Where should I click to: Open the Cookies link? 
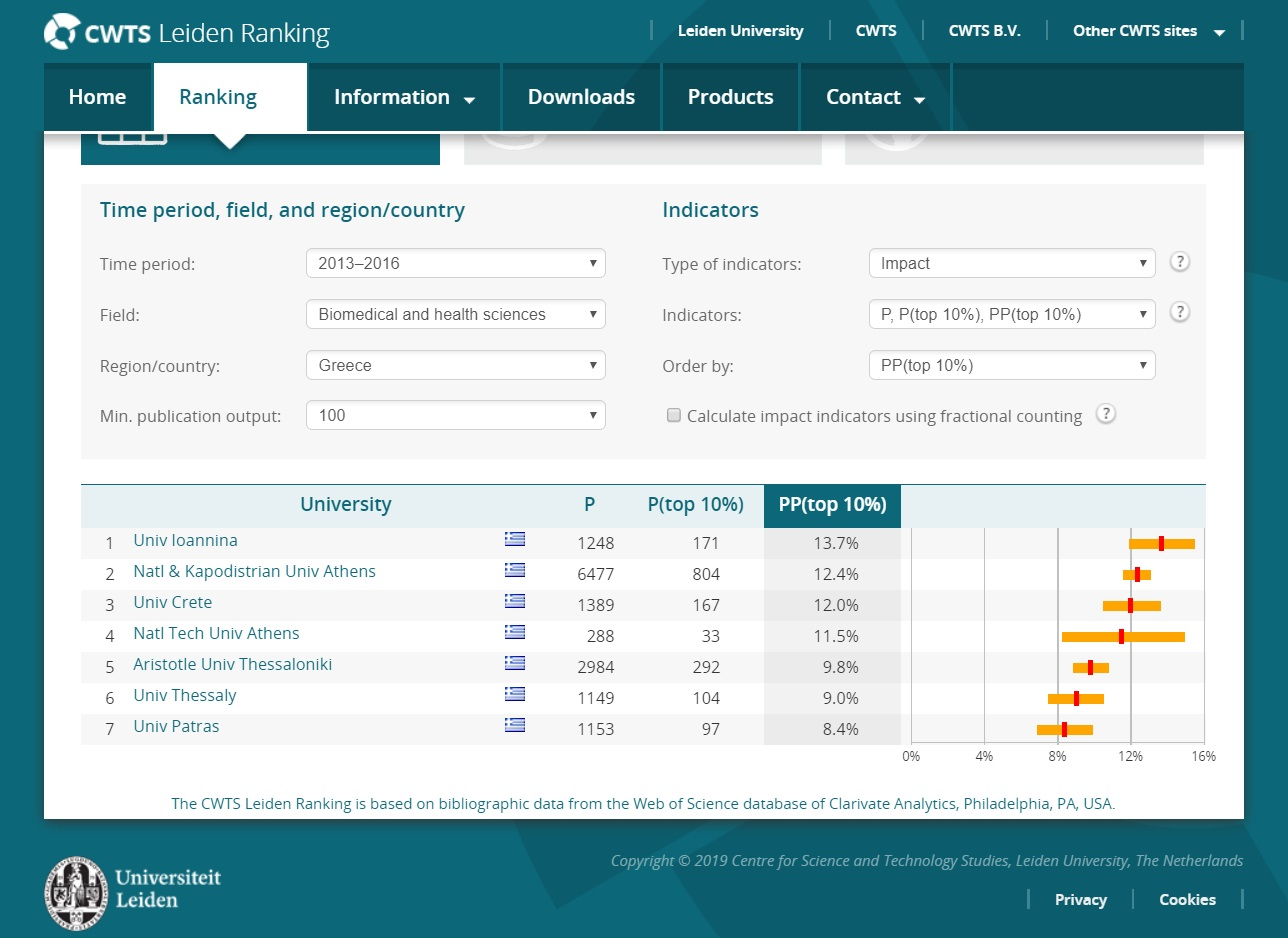tap(1188, 900)
